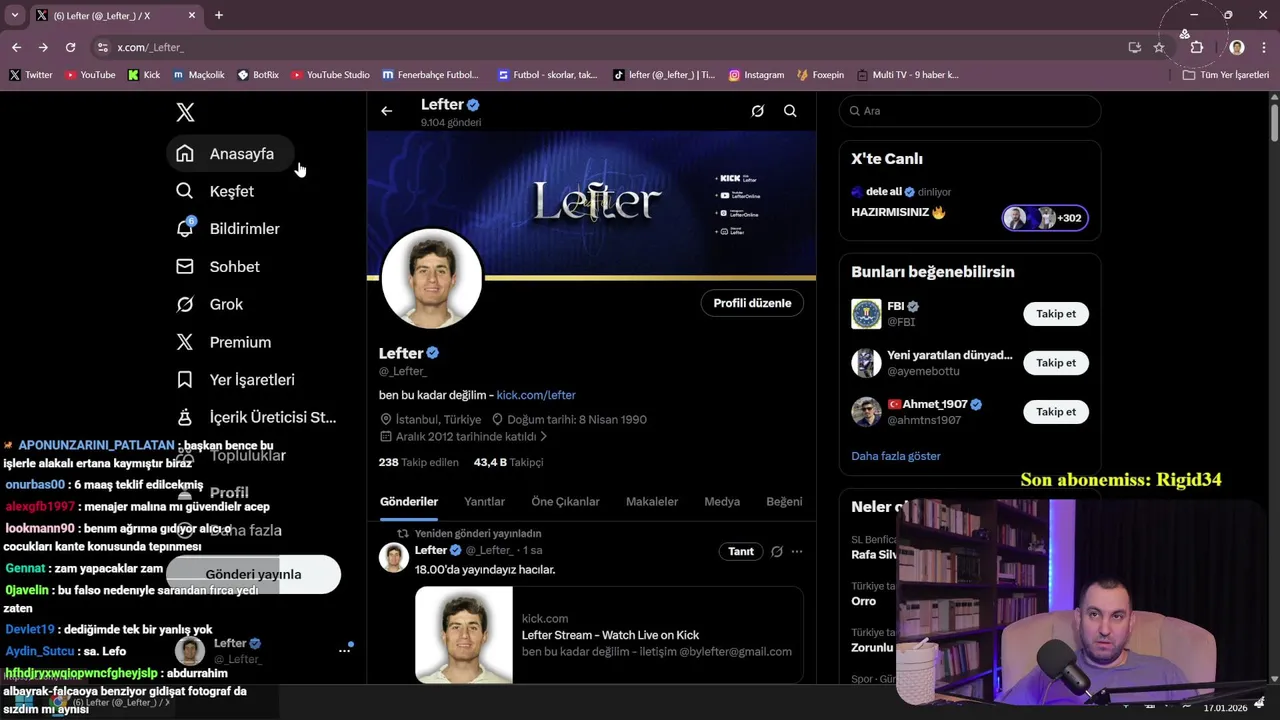Click Profili düzenle button

[752, 303]
